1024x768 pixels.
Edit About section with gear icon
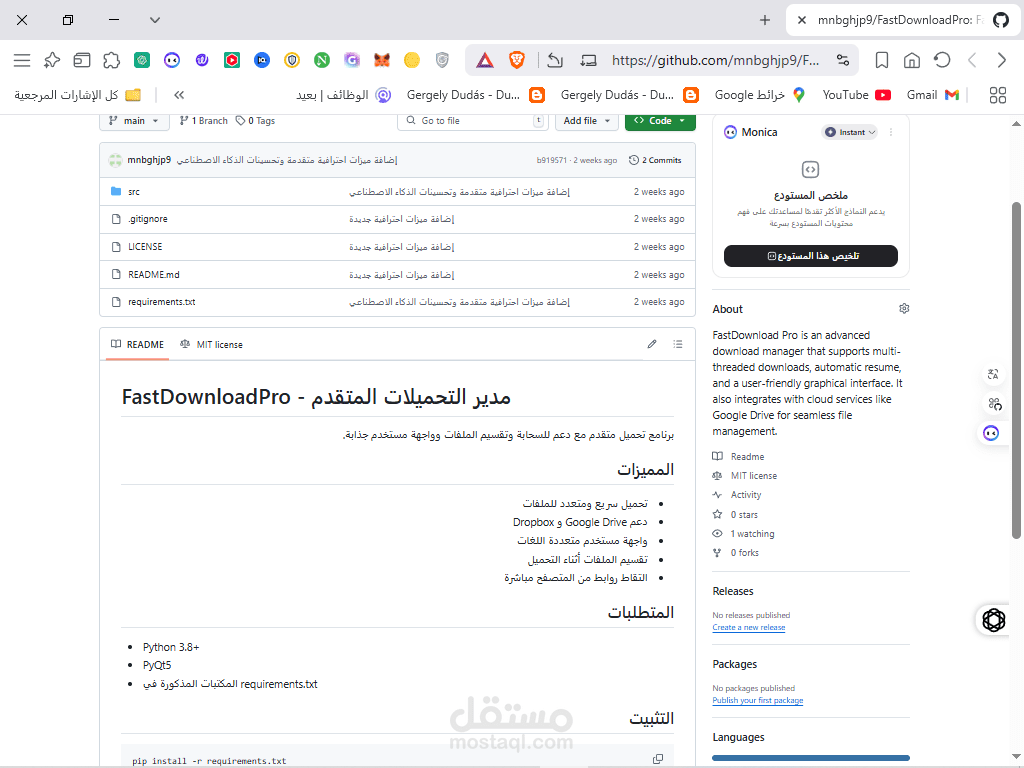pyautogui.click(x=904, y=308)
